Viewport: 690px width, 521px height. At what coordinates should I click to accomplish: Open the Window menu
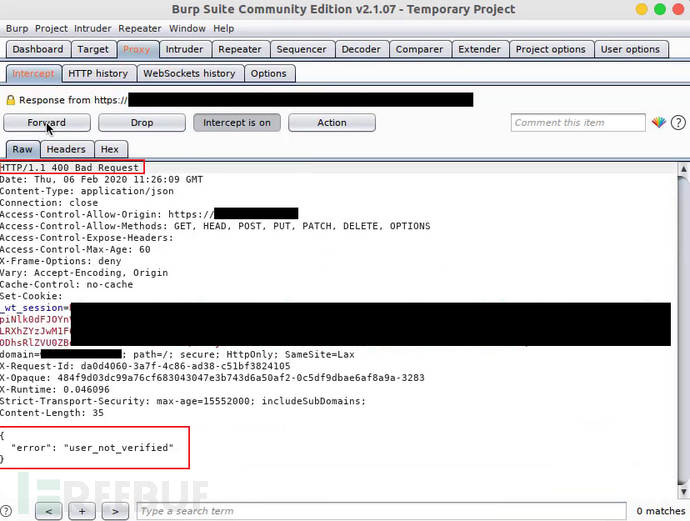click(x=187, y=29)
